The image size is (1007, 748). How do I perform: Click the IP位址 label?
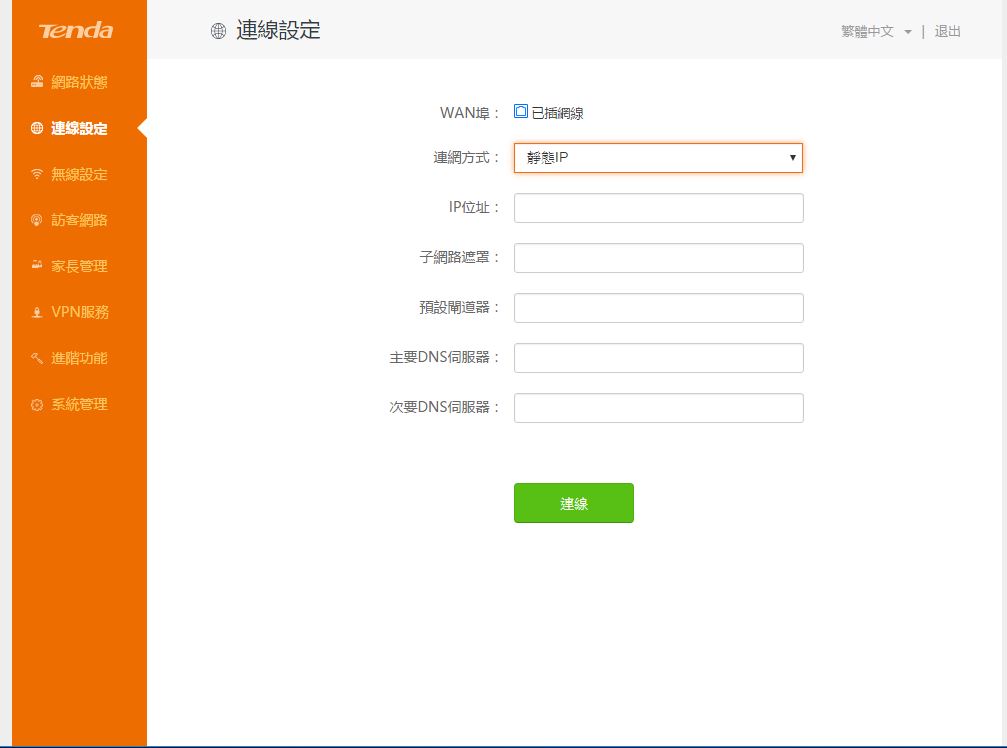pyautogui.click(x=474, y=207)
